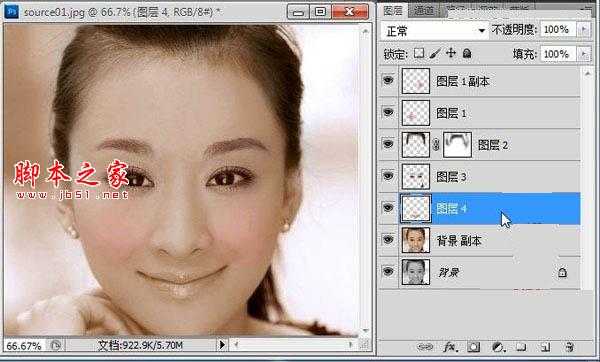The width and height of the screenshot is (600, 362).
Task: Click canvas vertical scrollbar up arrow
Action: 365,31
